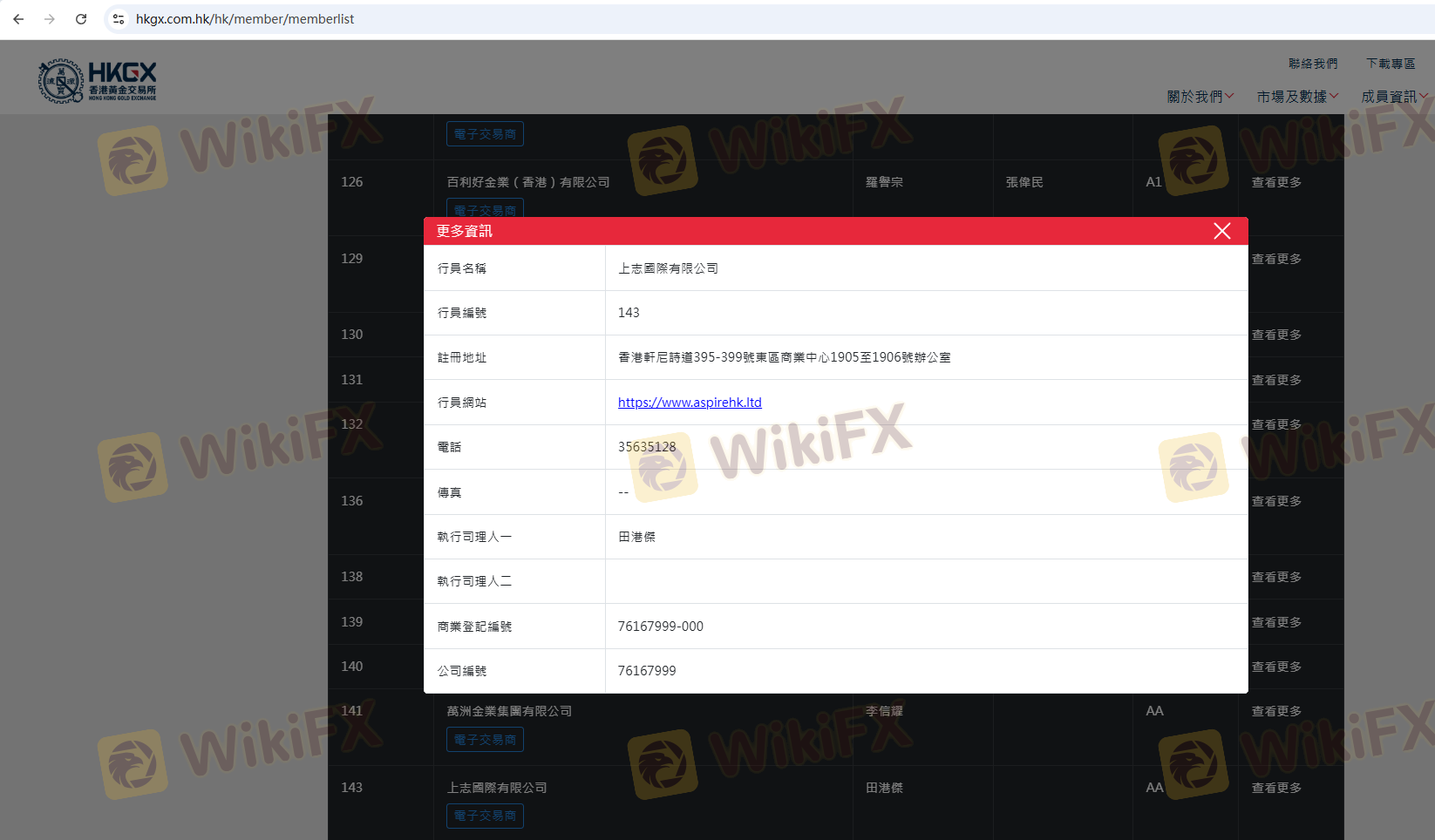
Task: Click the browser address bar URL
Action: click(245, 19)
